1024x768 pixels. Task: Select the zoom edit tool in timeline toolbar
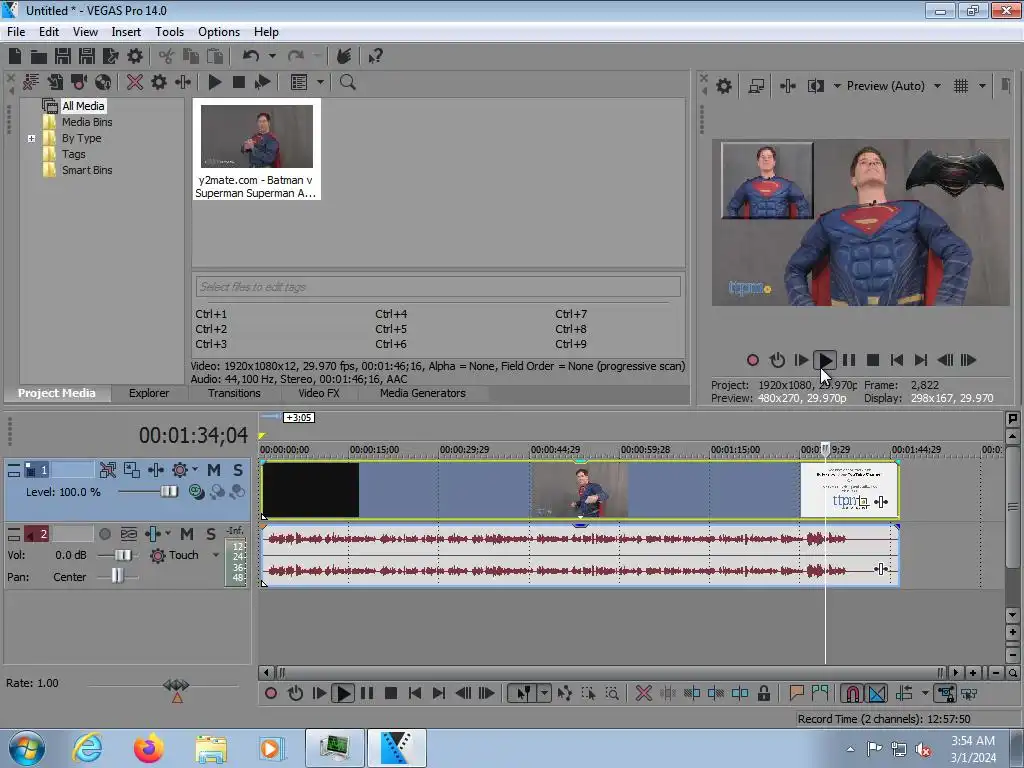tap(612, 694)
